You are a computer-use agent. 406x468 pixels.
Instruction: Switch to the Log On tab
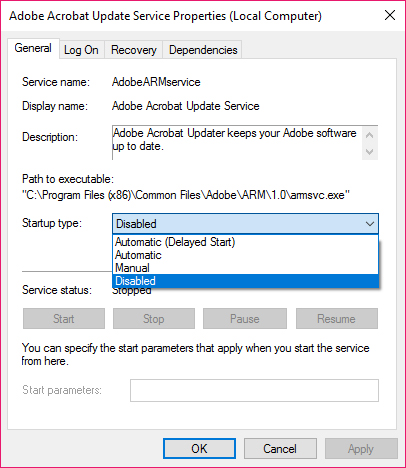point(82,50)
